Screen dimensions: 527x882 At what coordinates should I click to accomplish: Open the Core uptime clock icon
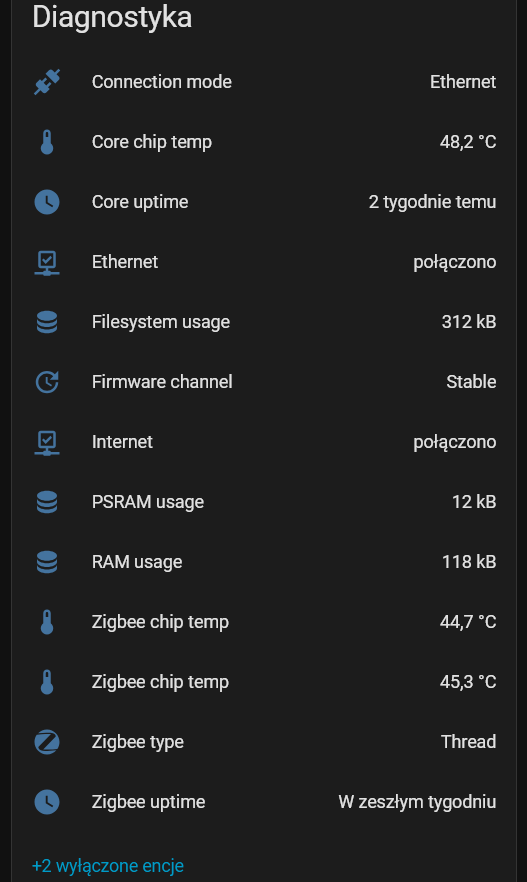click(47, 202)
